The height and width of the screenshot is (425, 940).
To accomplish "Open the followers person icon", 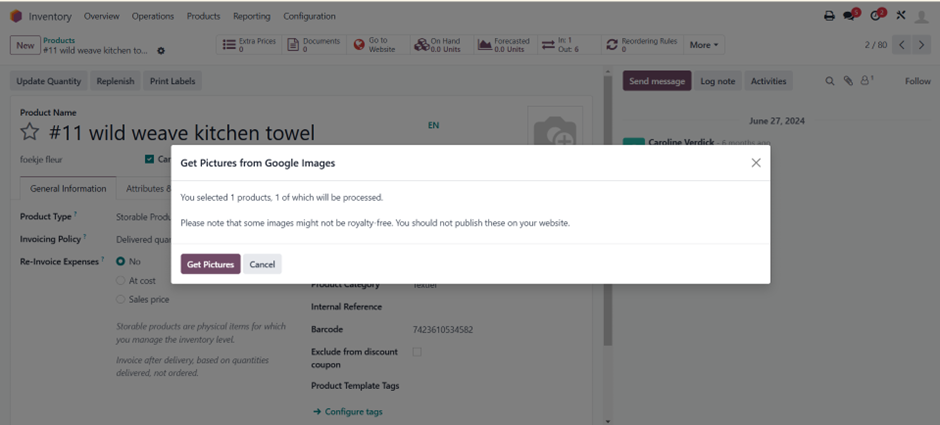I will (x=867, y=80).
